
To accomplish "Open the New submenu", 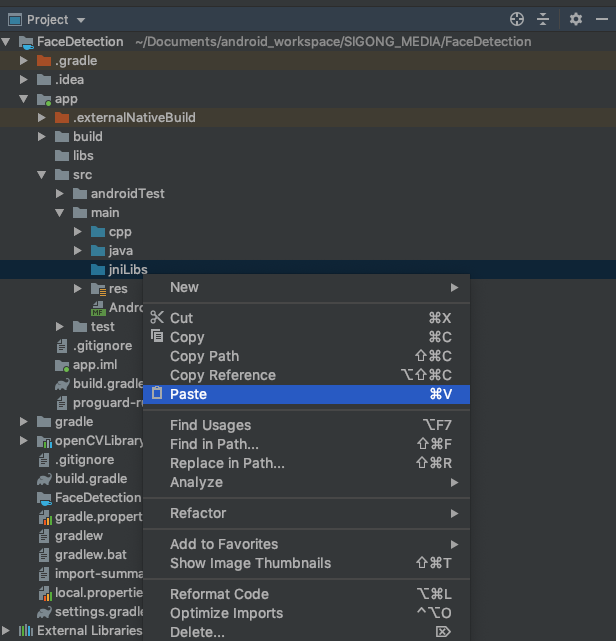I will [x=306, y=287].
